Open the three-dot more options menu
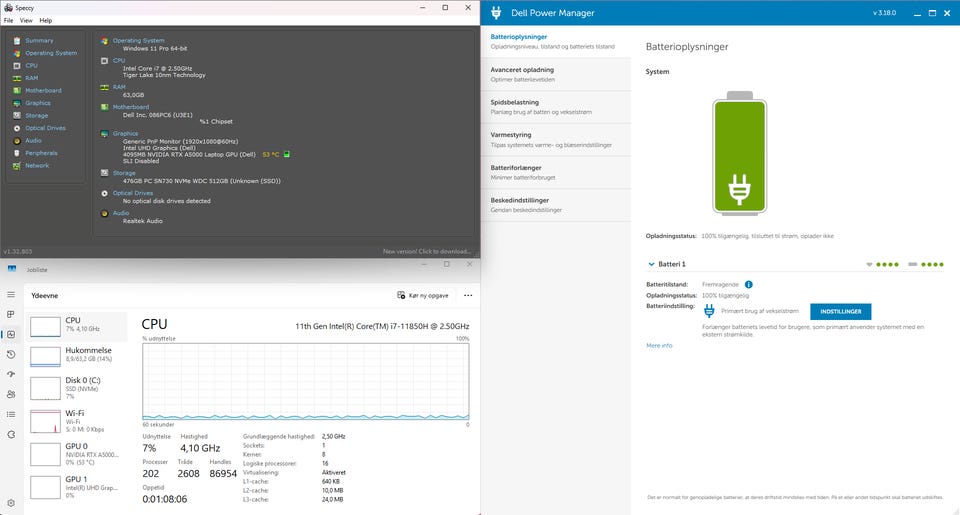 (x=468, y=295)
